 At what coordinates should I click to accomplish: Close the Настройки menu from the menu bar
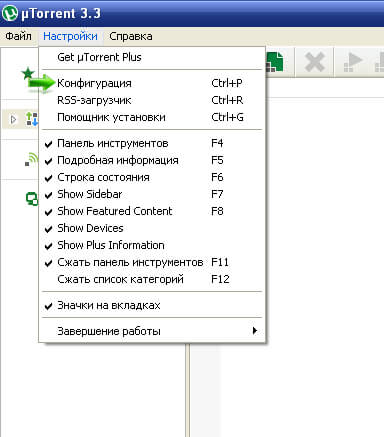pyautogui.click(x=70, y=36)
